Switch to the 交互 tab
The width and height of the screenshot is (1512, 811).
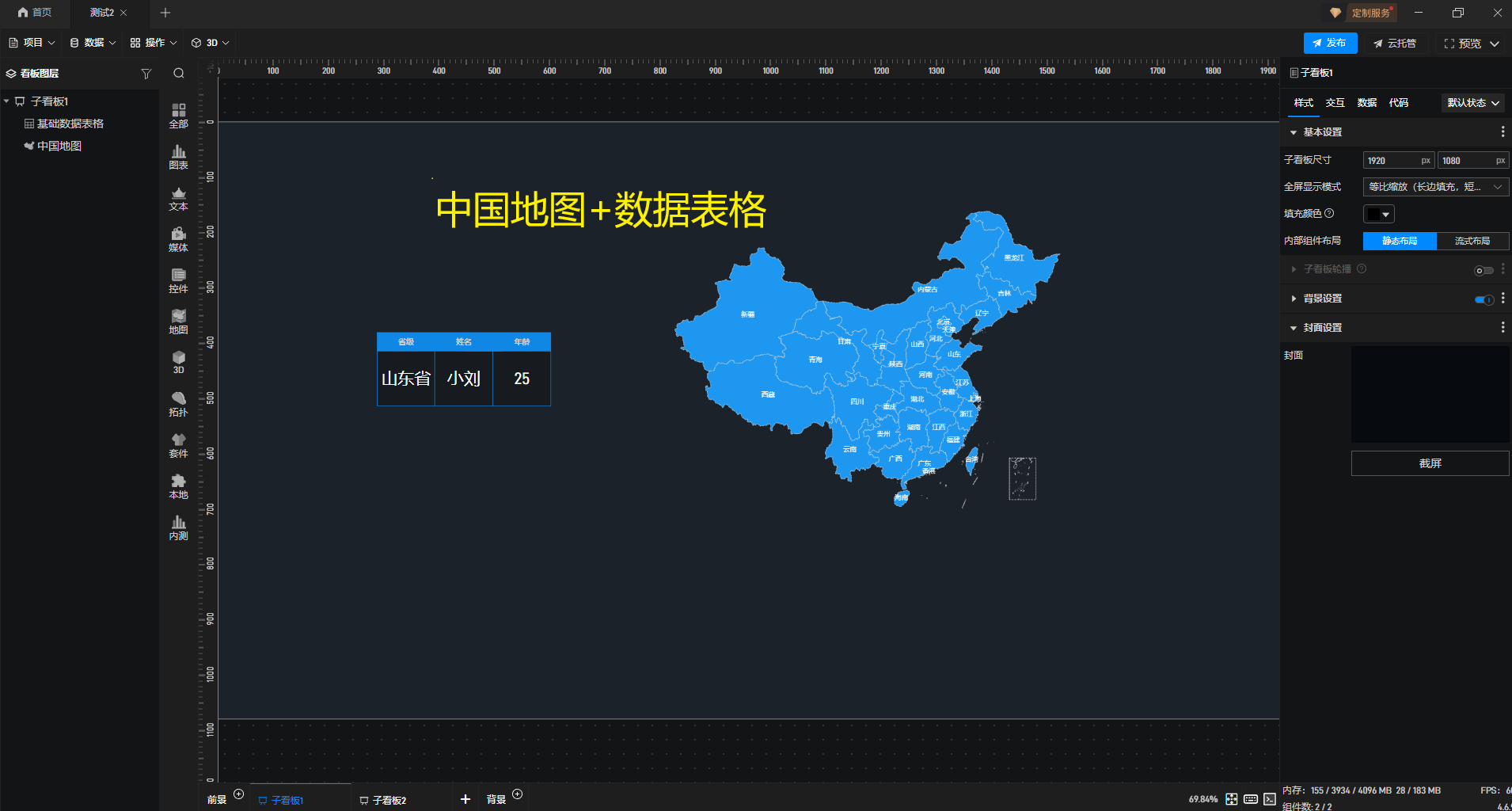[x=1335, y=102]
